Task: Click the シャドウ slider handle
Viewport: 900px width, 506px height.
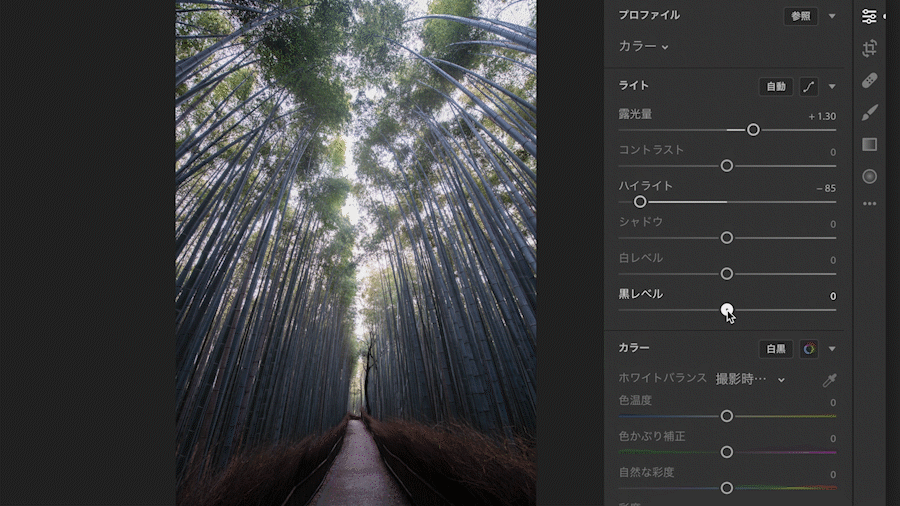Action: coord(727,238)
